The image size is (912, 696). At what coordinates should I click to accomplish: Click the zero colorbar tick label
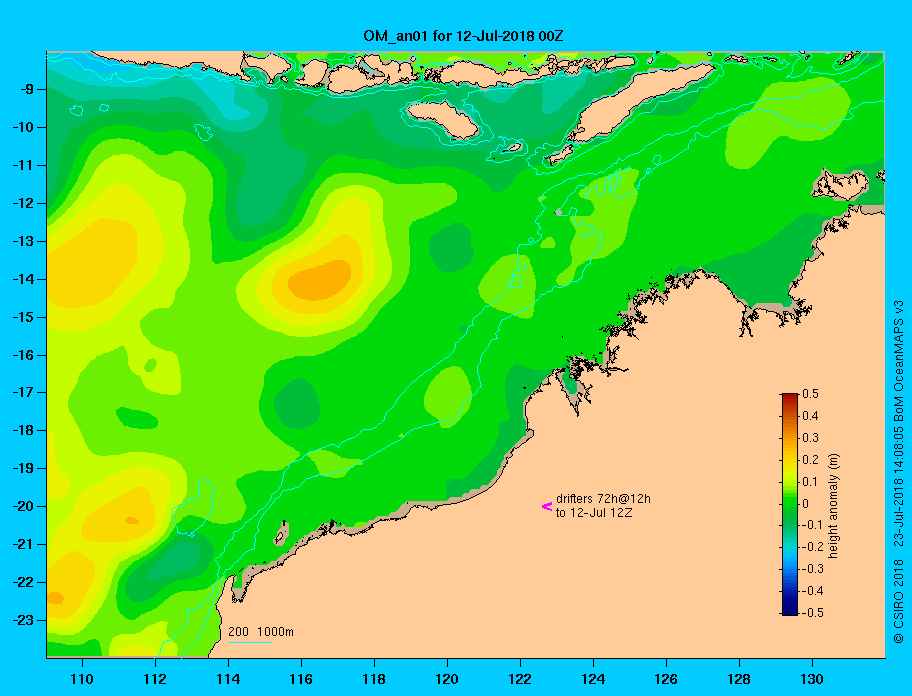click(806, 504)
